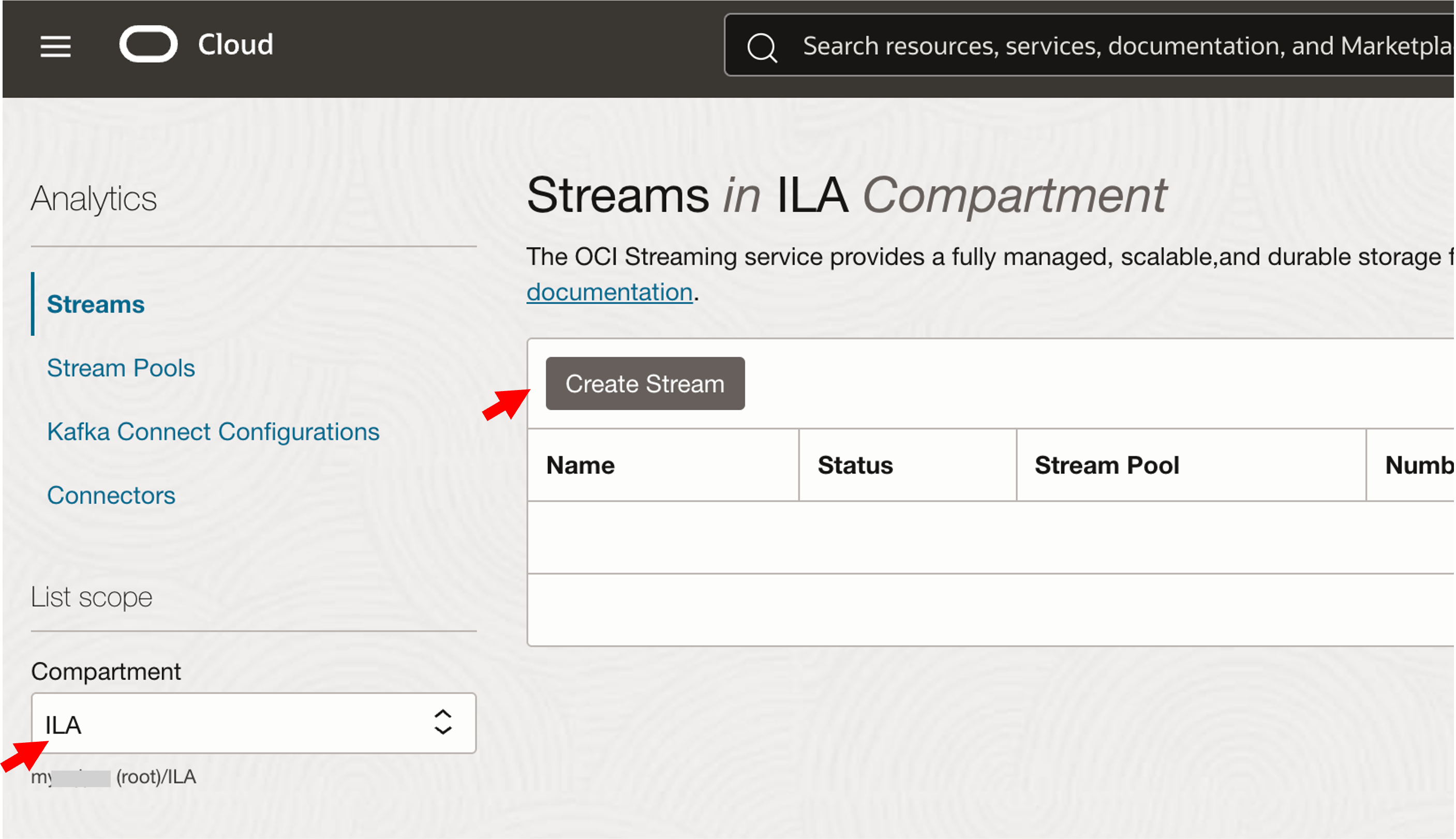This screenshot has height=839, width=1456.
Task: Sort by the Stream Pool column header
Action: [1107, 465]
